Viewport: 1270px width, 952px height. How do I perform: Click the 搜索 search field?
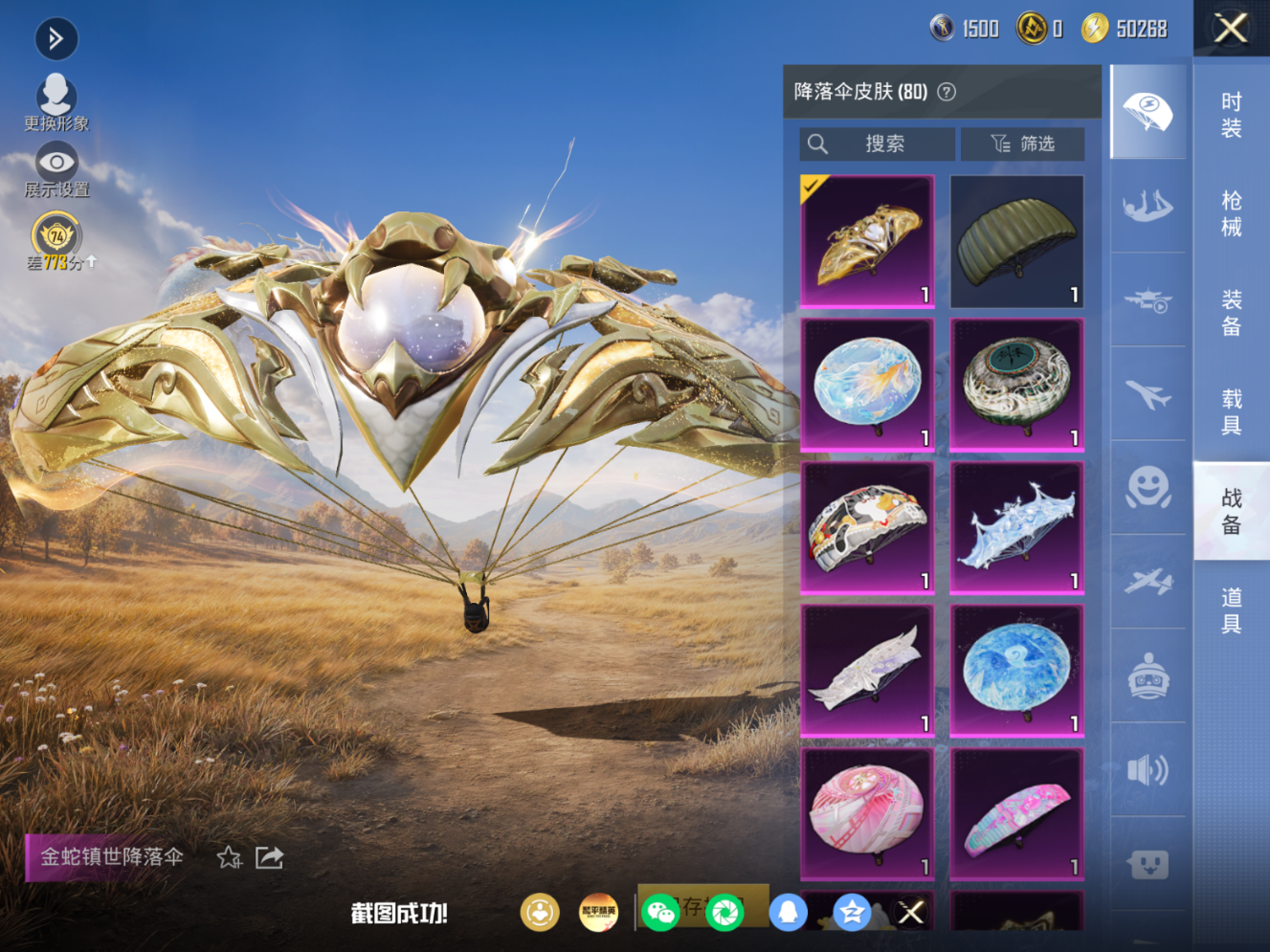(x=877, y=144)
